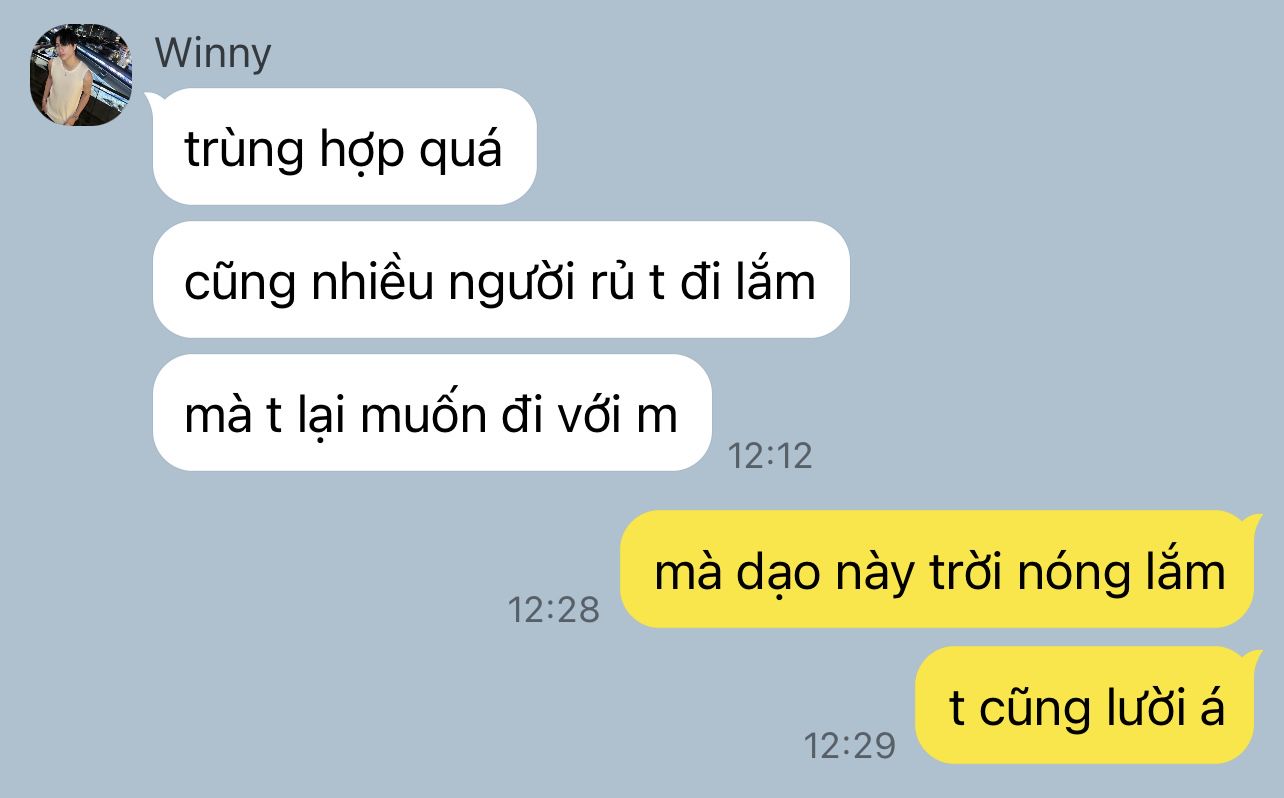The height and width of the screenshot is (798, 1284).
Task: Select the "cũng nhiều người rủ t đi lắm" message
Action: [x=501, y=279]
